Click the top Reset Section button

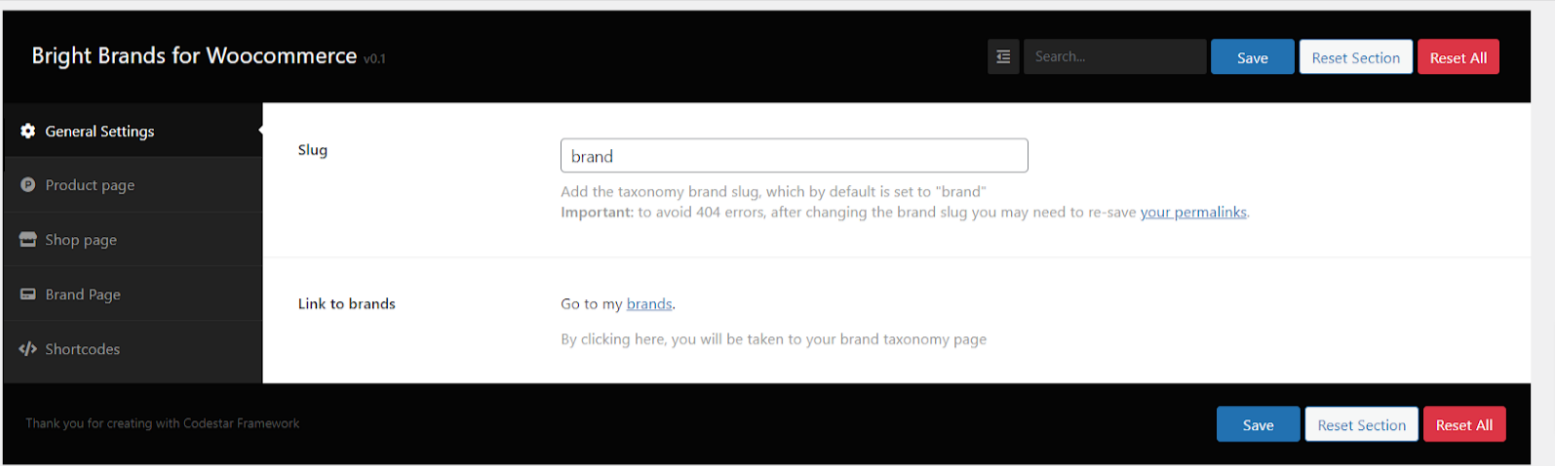pos(1355,57)
